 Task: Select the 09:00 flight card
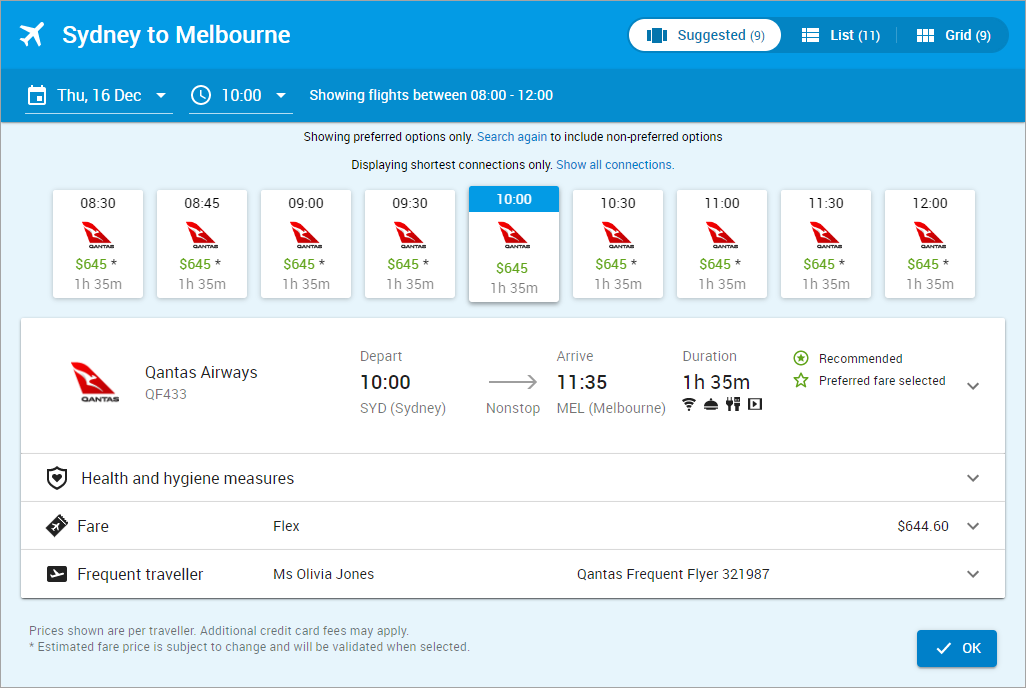[306, 244]
